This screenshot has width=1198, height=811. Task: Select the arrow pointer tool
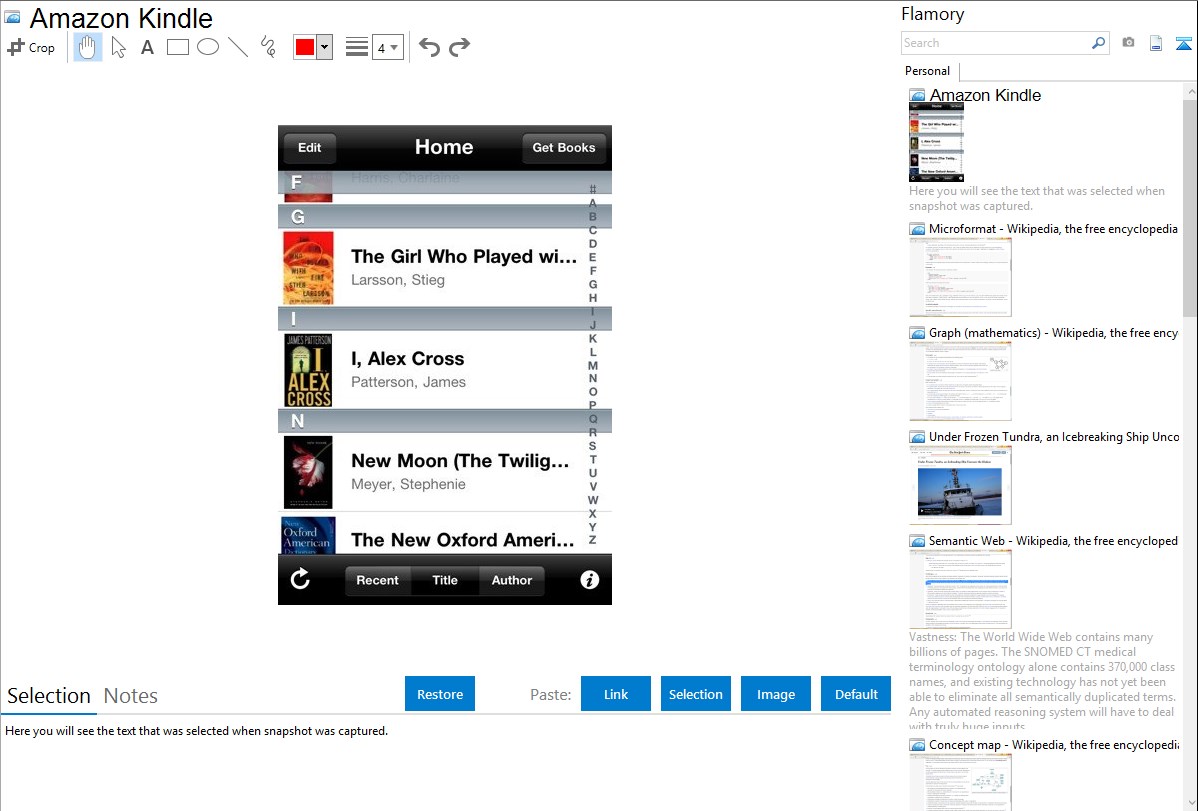[118, 47]
